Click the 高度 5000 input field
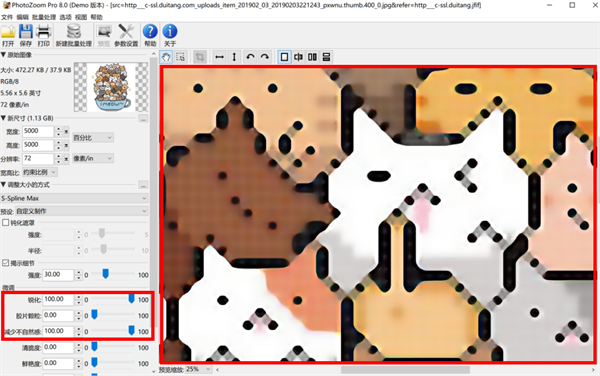The image size is (600, 376). pos(38,145)
